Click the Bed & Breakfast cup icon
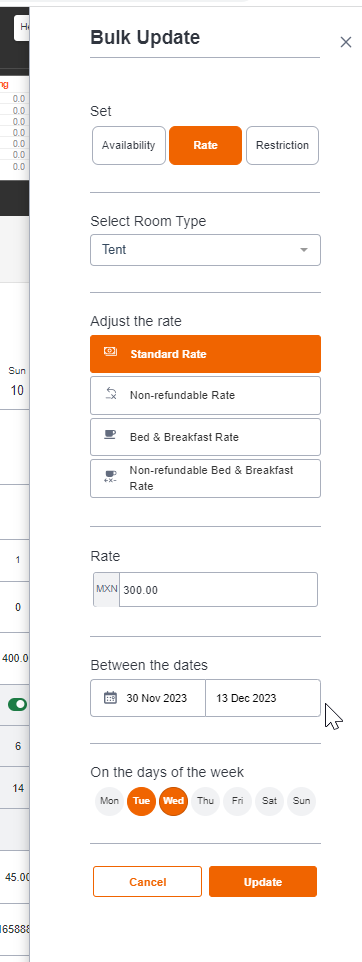Image resolution: width=362 pixels, height=962 pixels. point(110,435)
